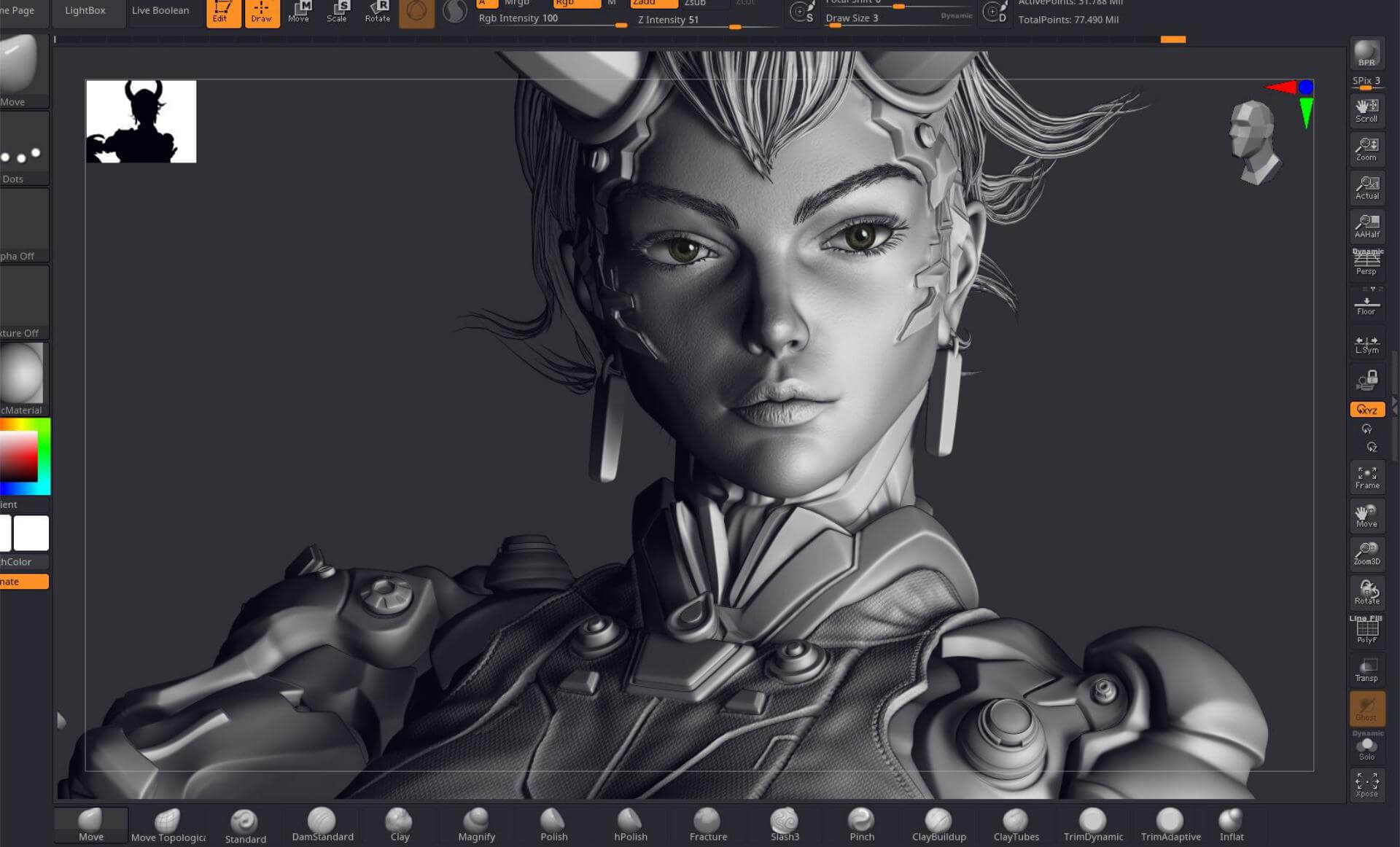This screenshot has height=847, width=1400.
Task: Toggle PolyF polyframe display
Action: point(1366,631)
